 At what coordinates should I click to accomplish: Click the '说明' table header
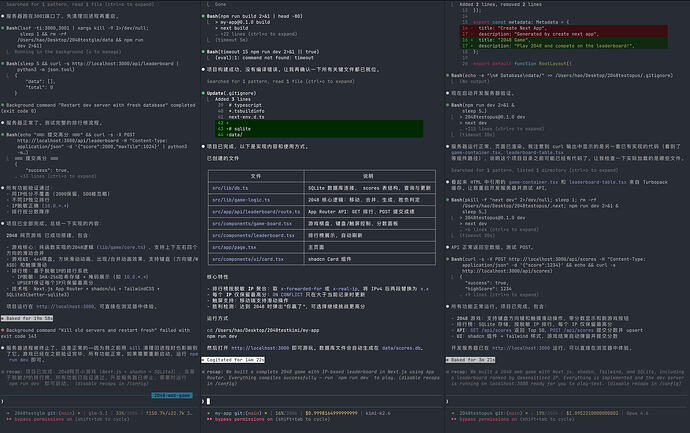click(368, 176)
